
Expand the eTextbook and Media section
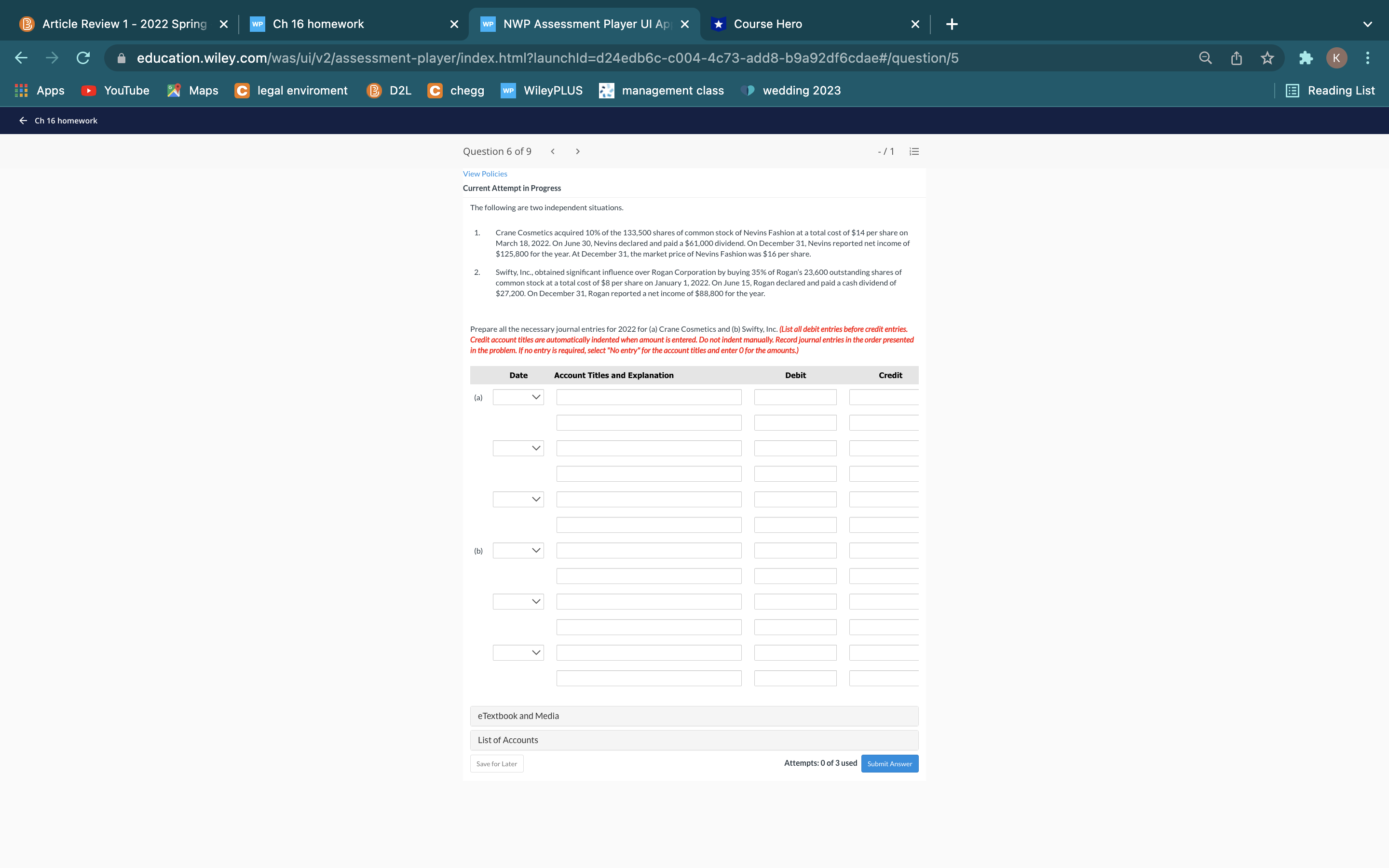pyautogui.click(x=694, y=716)
